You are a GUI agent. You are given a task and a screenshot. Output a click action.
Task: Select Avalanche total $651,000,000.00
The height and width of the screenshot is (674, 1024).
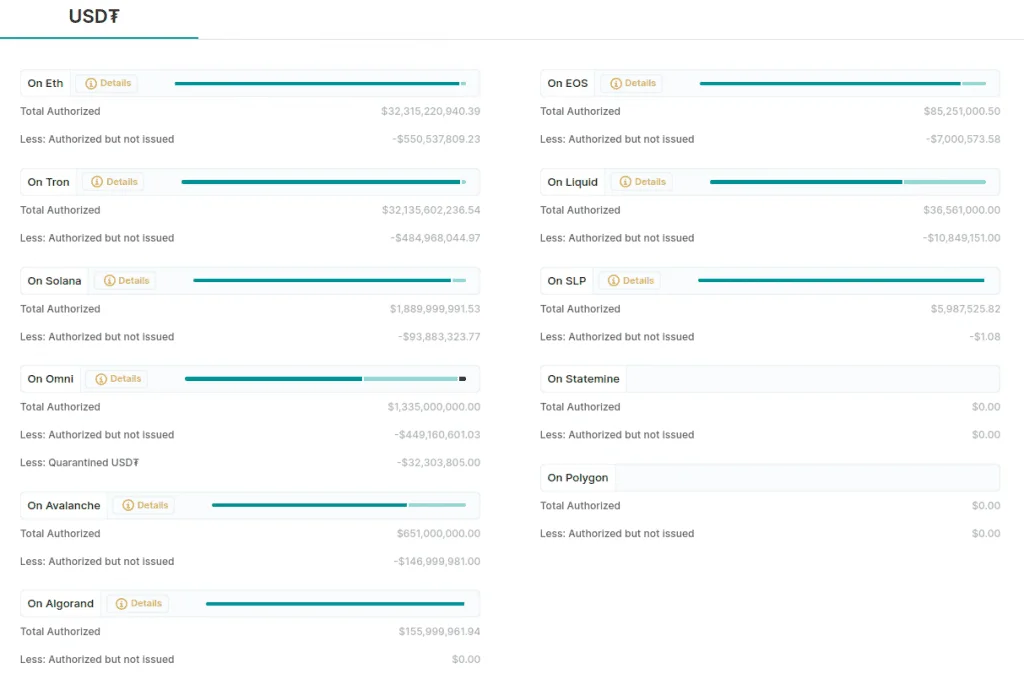tap(438, 533)
